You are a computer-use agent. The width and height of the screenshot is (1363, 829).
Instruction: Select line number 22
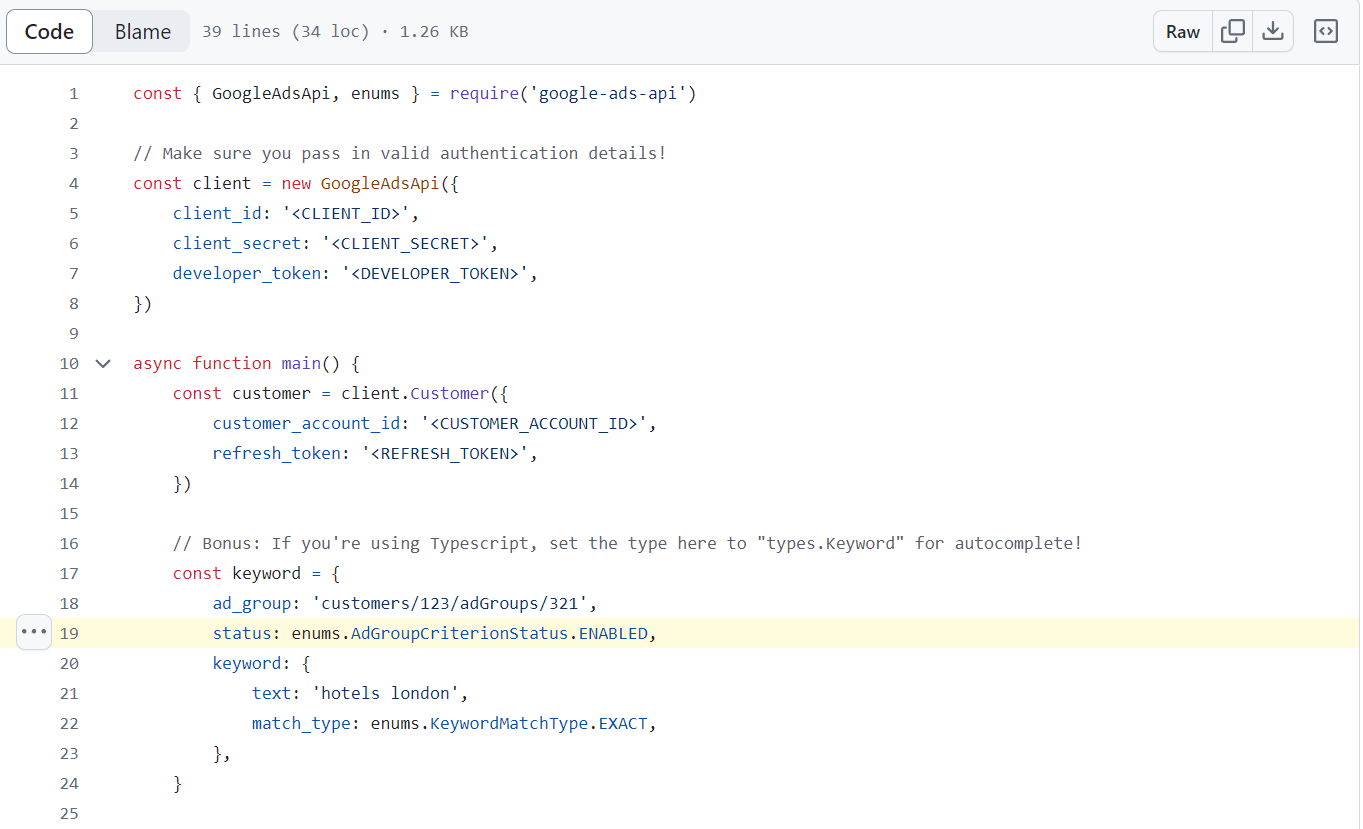click(68, 723)
